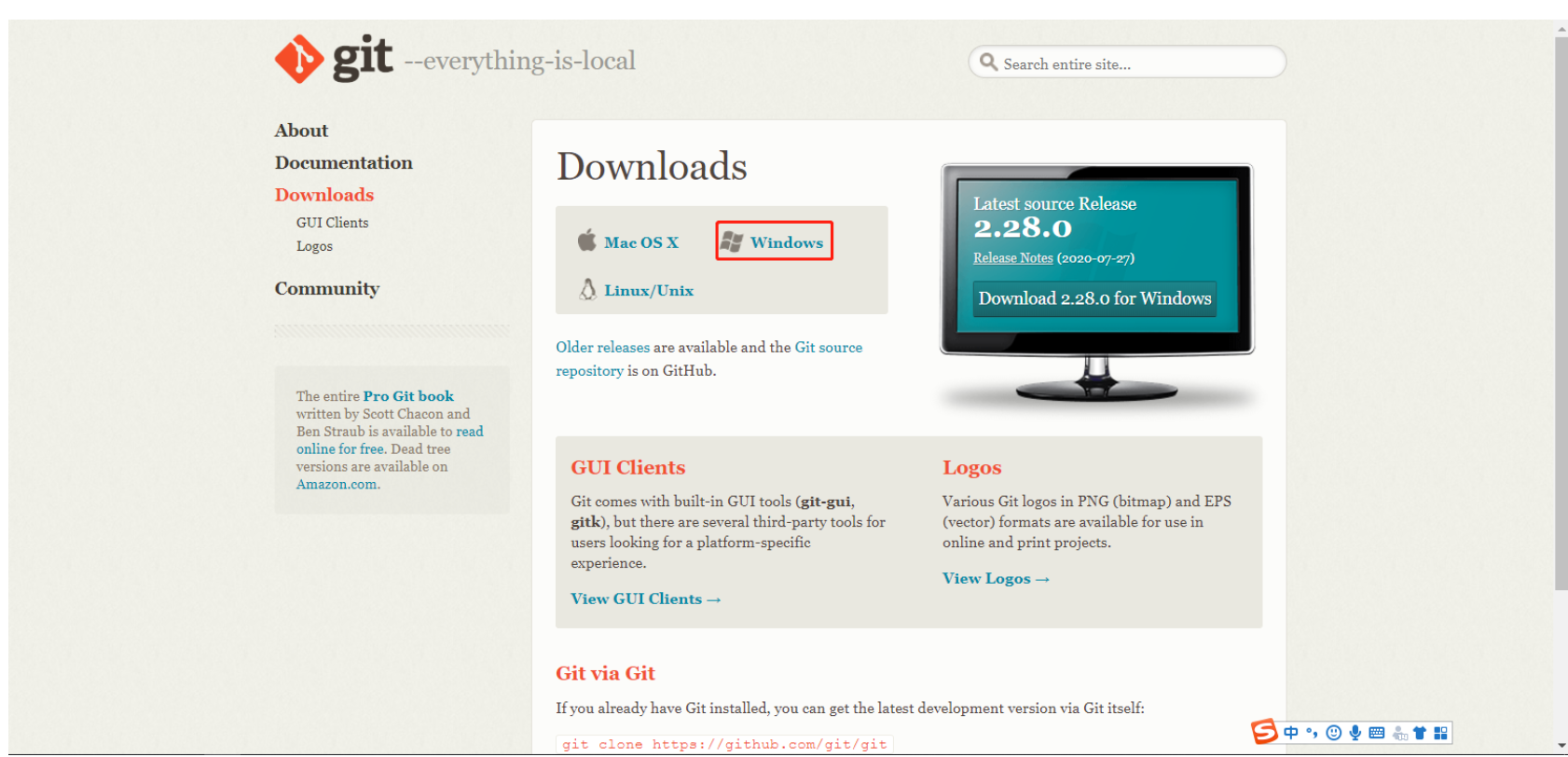Screen dimensions: 1568x757
Task: Open the Sogou skin t-shirt icon
Action: pyautogui.click(x=1420, y=733)
